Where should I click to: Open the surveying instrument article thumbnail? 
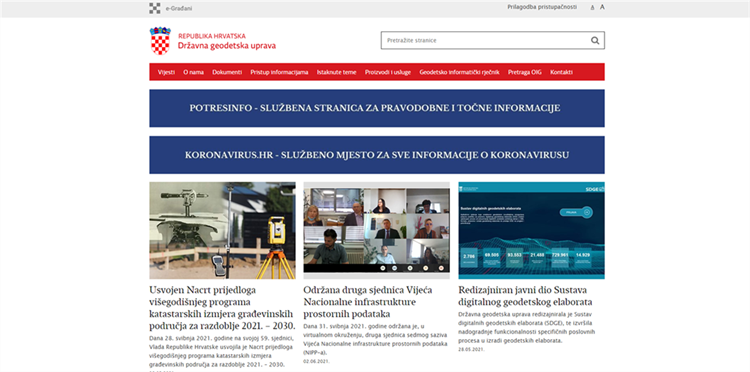222,230
